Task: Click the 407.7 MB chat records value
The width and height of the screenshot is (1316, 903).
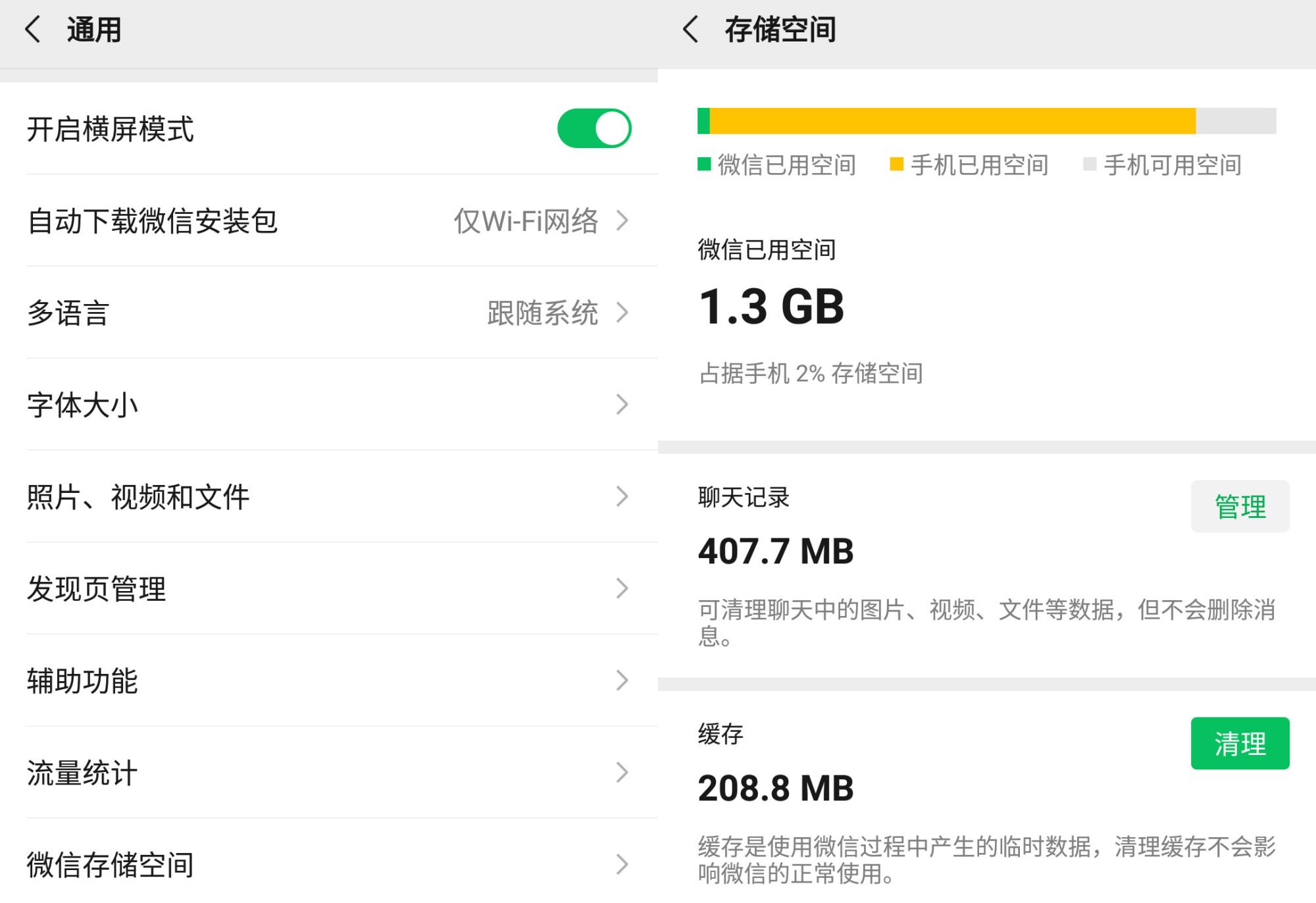Action: click(x=776, y=552)
